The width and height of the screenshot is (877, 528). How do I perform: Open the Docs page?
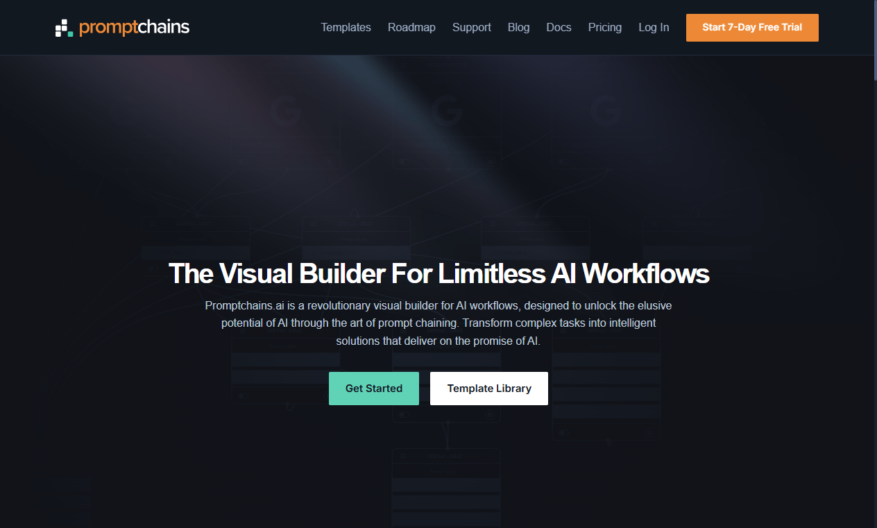point(558,27)
